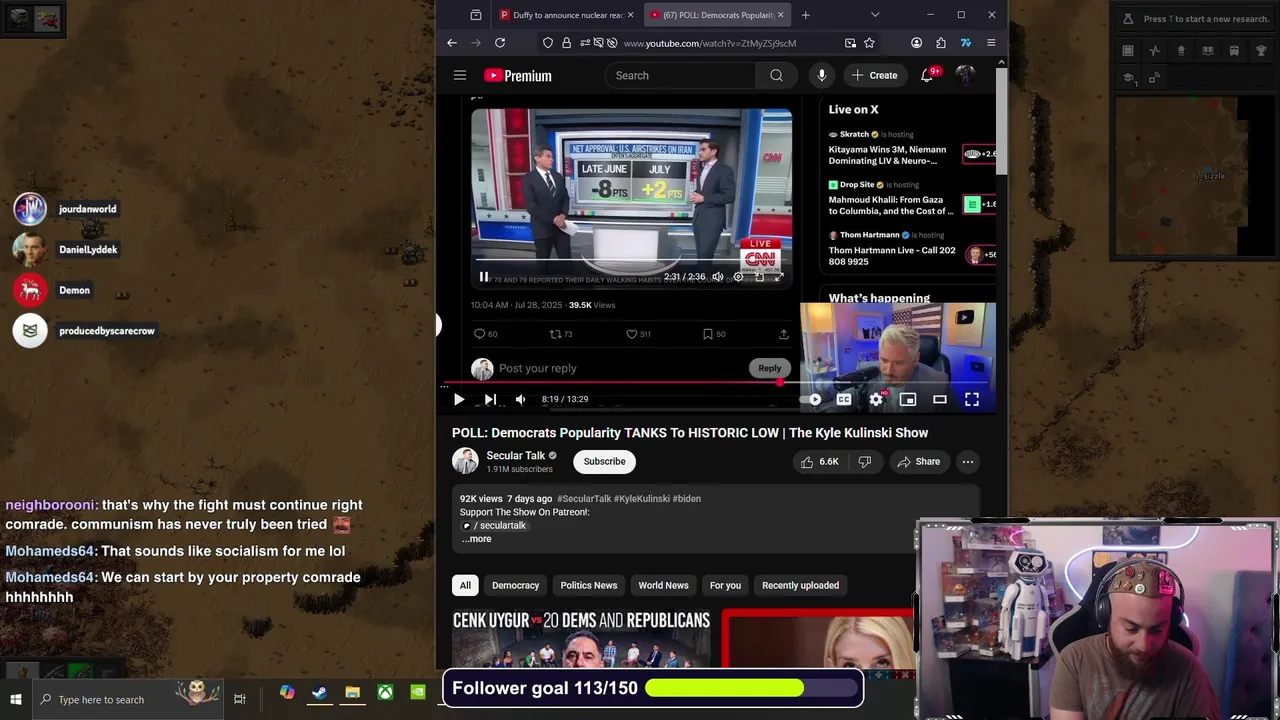
Task: Skip to next video in player
Action: pyautogui.click(x=490, y=399)
